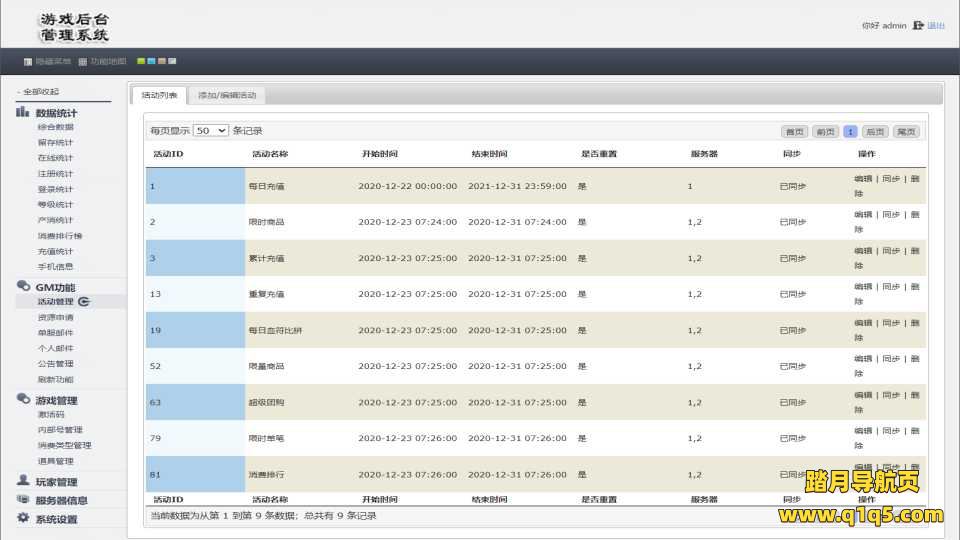960x540 pixels.
Task: Click the 数据统计 bar chart icon
Action: point(22,112)
